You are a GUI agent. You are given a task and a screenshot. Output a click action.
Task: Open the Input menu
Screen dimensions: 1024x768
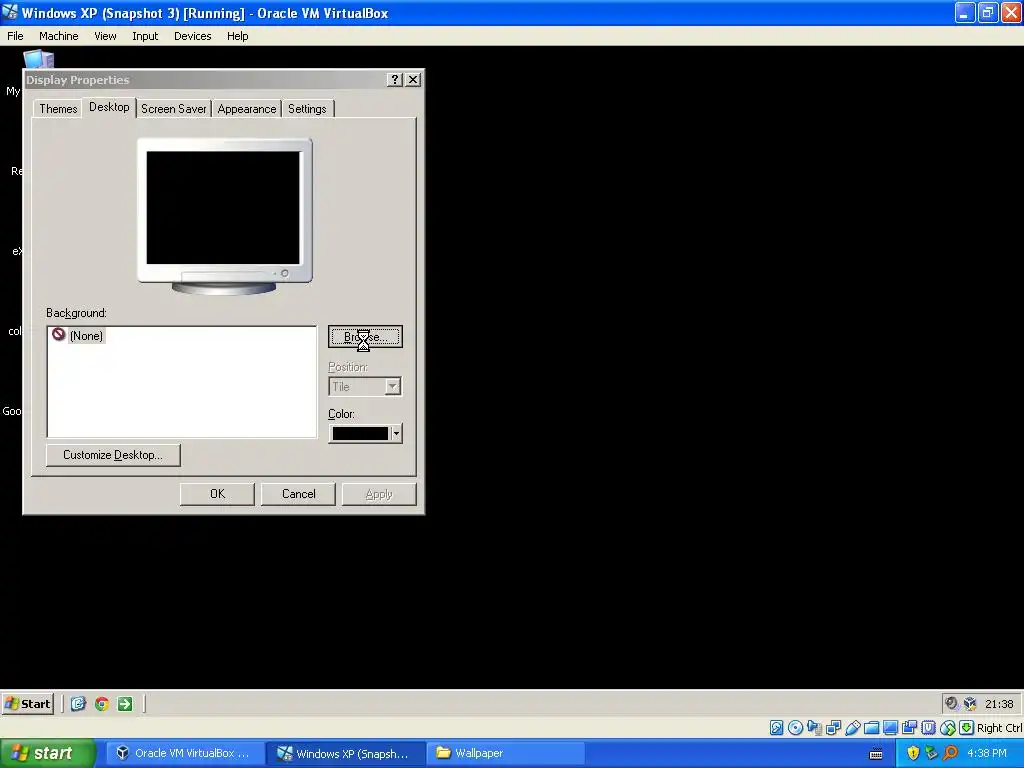tap(145, 36)
